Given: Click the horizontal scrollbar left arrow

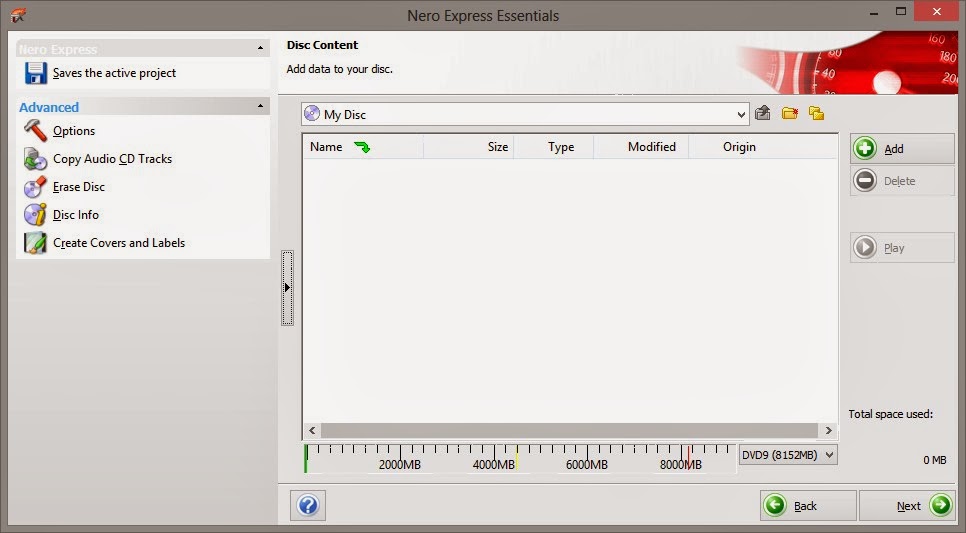Looking at the screenshot, I should click(x=312, y=430).
